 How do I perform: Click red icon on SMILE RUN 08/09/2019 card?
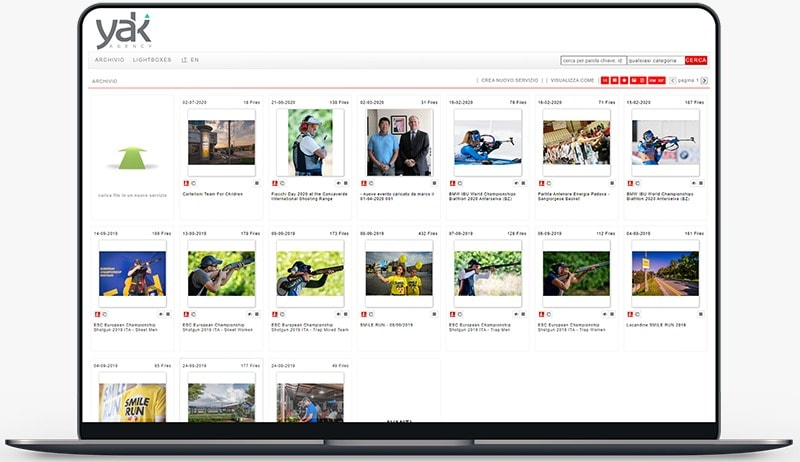tap(364, 314)
